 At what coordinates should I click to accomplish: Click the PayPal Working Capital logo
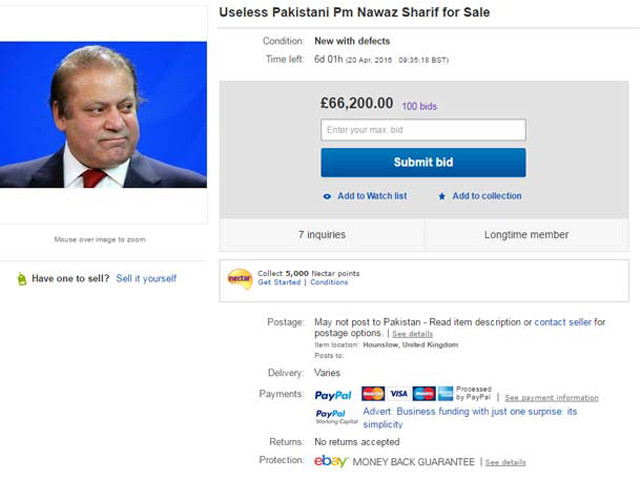pyautogui.click(x=330, y=416)
